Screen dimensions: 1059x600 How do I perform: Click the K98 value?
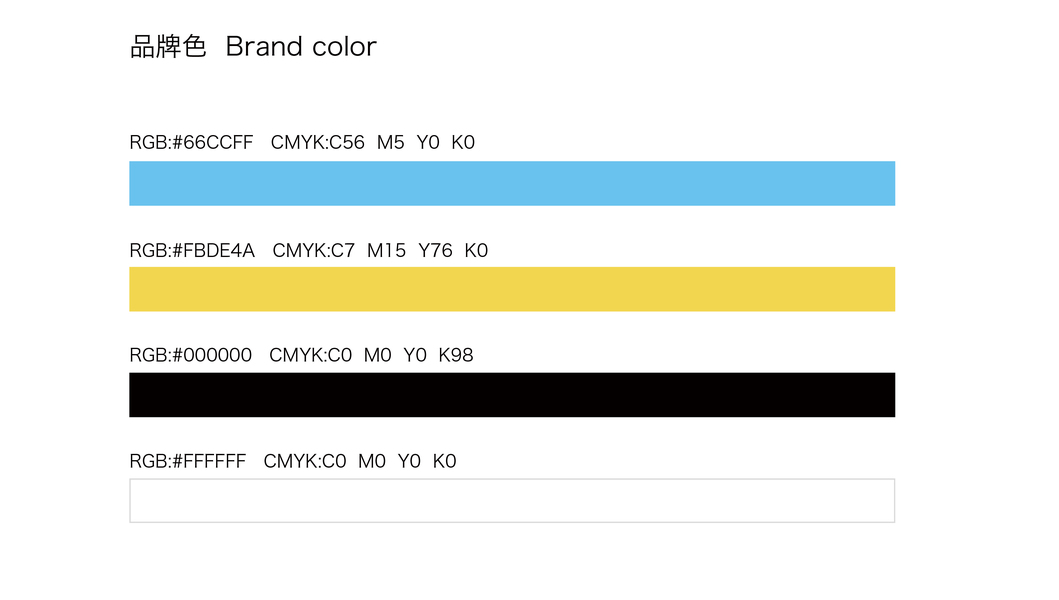pos(456,355)
